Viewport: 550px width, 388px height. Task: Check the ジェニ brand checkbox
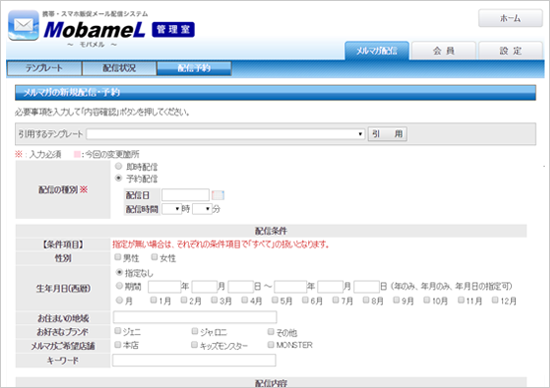118,331
